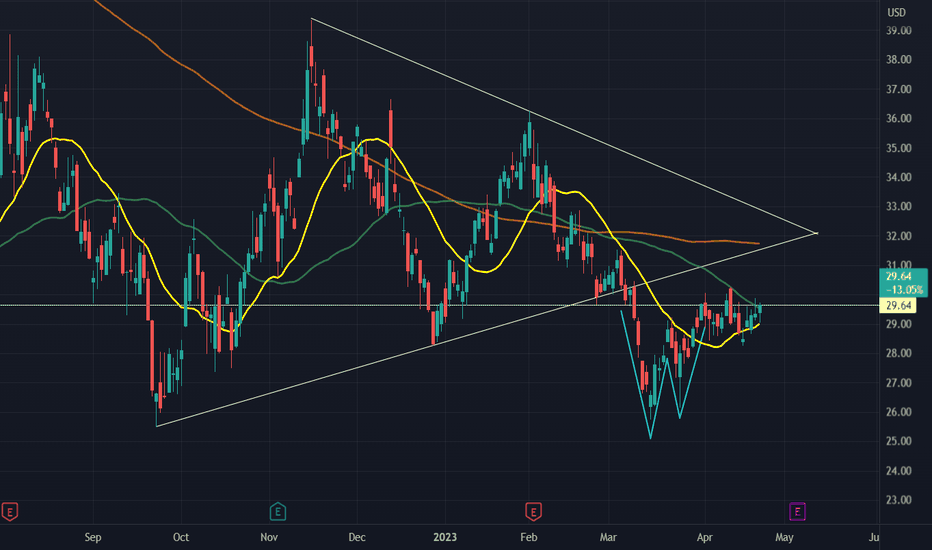Click the Feb label on time axis
Viewport: 932px width, 550px height.
(x=528, y=538)
